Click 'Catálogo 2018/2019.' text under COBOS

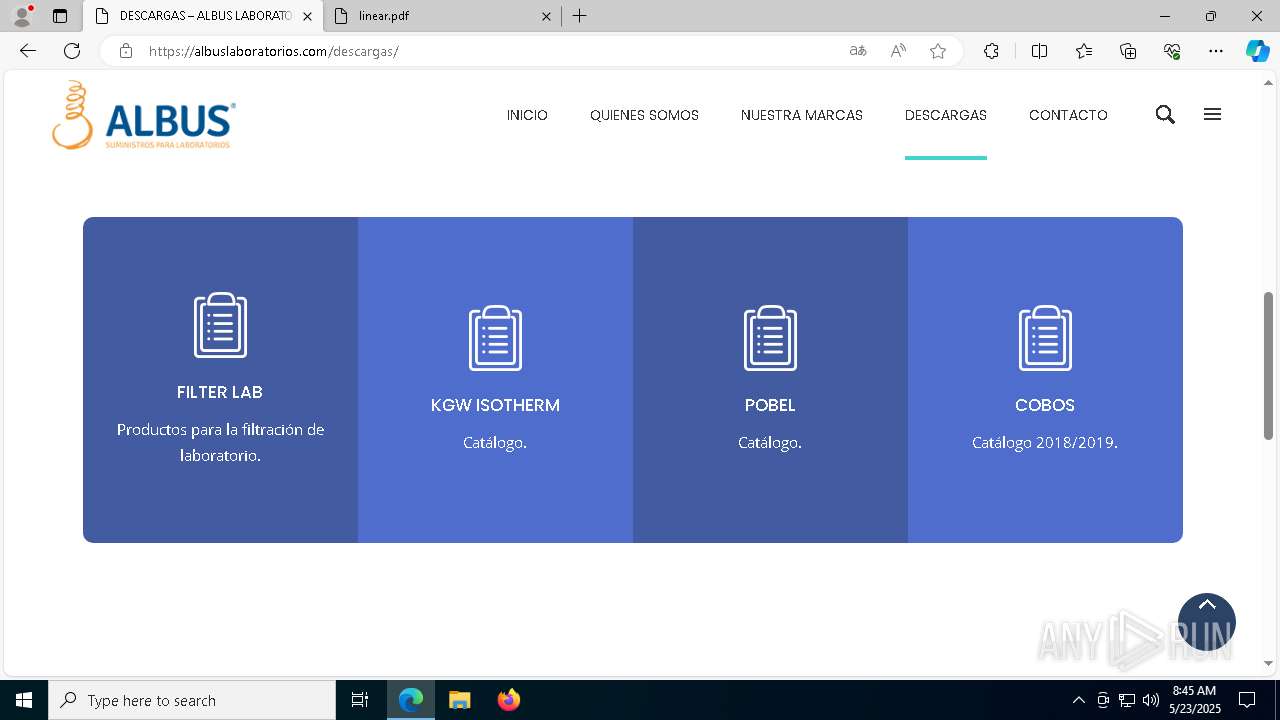(x=1045, y=442)
